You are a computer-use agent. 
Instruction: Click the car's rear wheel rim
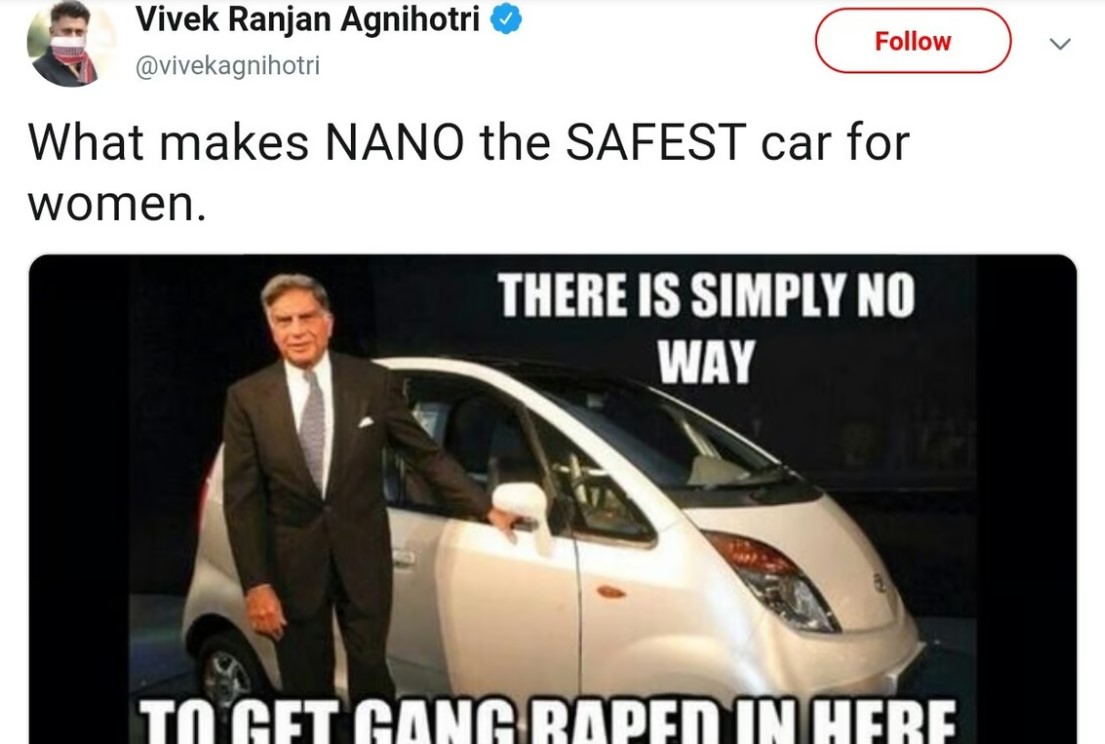tap(227, 678)
